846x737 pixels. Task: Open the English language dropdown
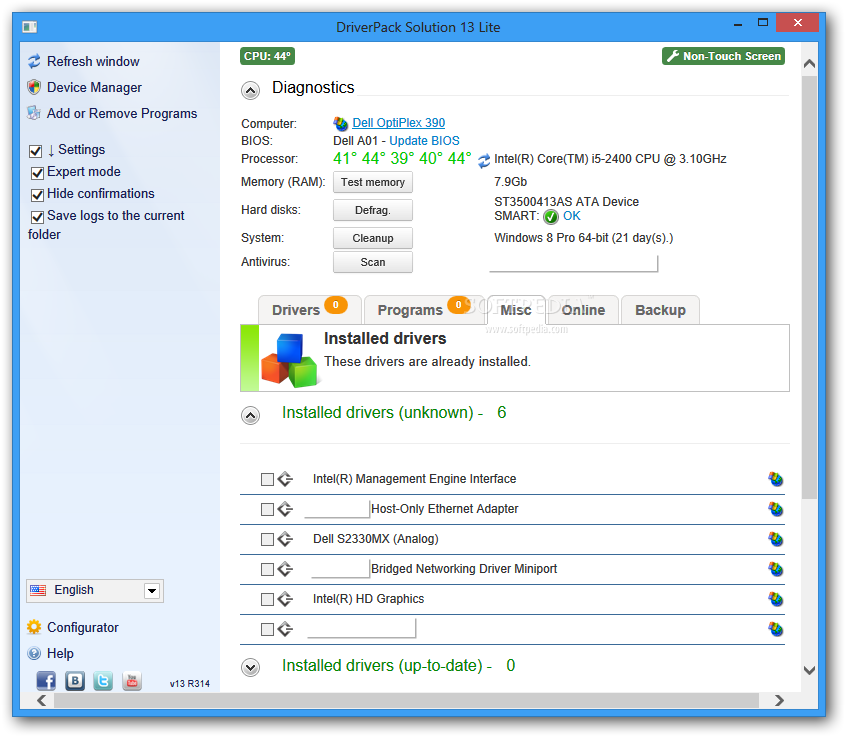click(x=95, y=591)
